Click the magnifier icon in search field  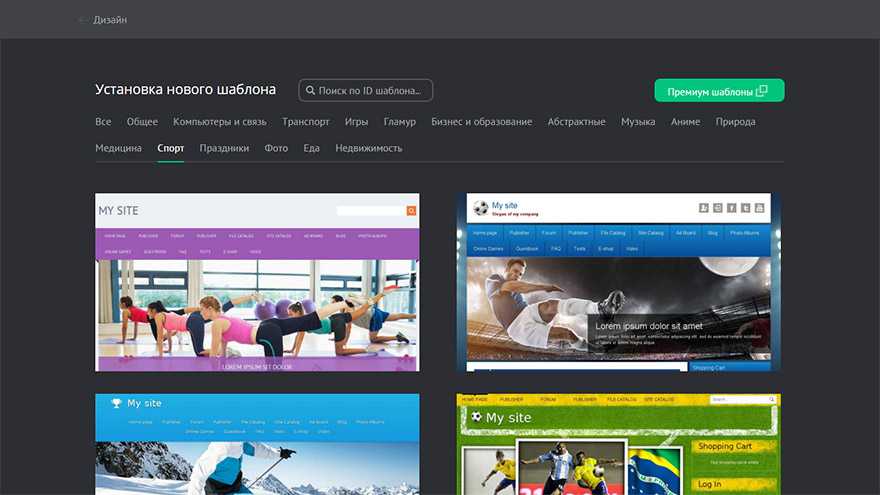pyautogui.click(x=310, y=91)
